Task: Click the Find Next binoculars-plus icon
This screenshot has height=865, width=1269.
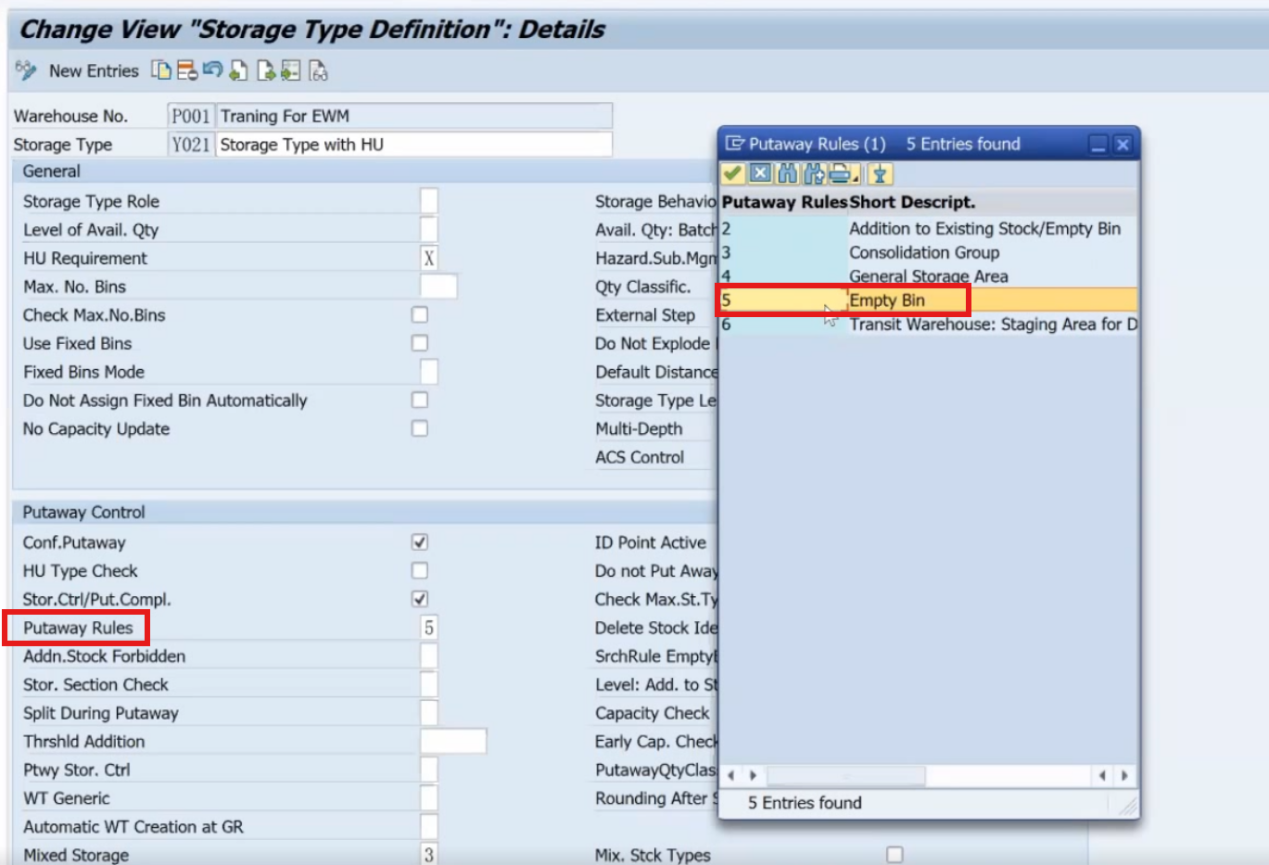Action: (812, 174)
